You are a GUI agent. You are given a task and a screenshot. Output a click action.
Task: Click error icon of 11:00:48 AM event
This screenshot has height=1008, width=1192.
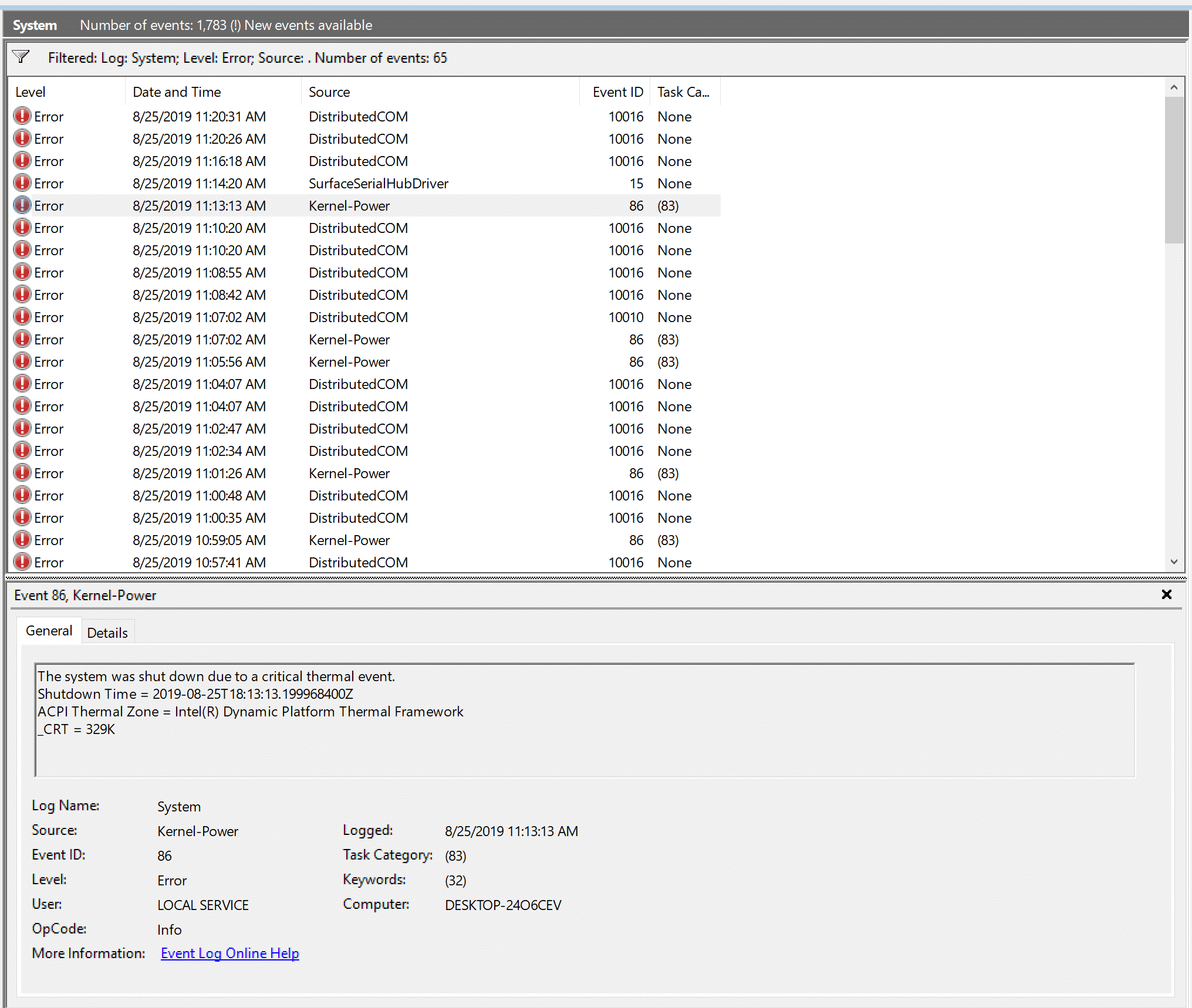[22, 495]
